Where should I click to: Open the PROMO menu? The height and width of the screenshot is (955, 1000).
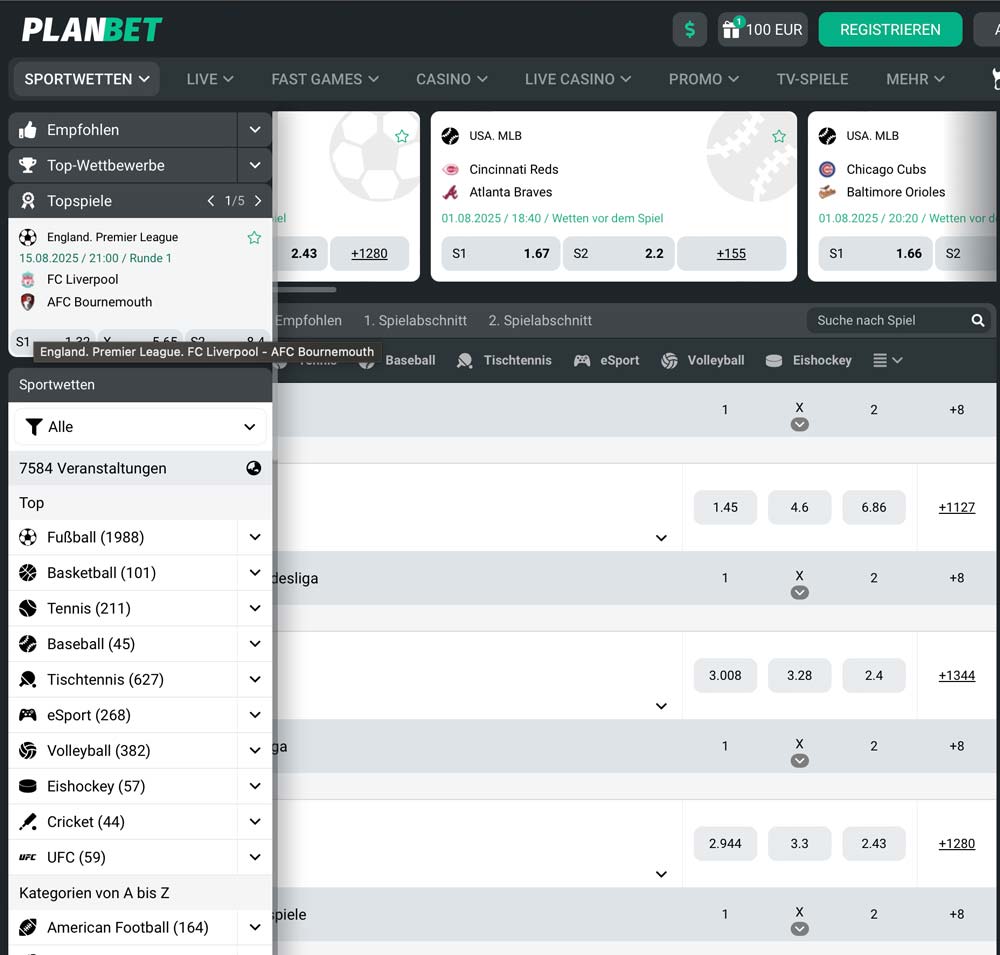(x=703, y=79)
